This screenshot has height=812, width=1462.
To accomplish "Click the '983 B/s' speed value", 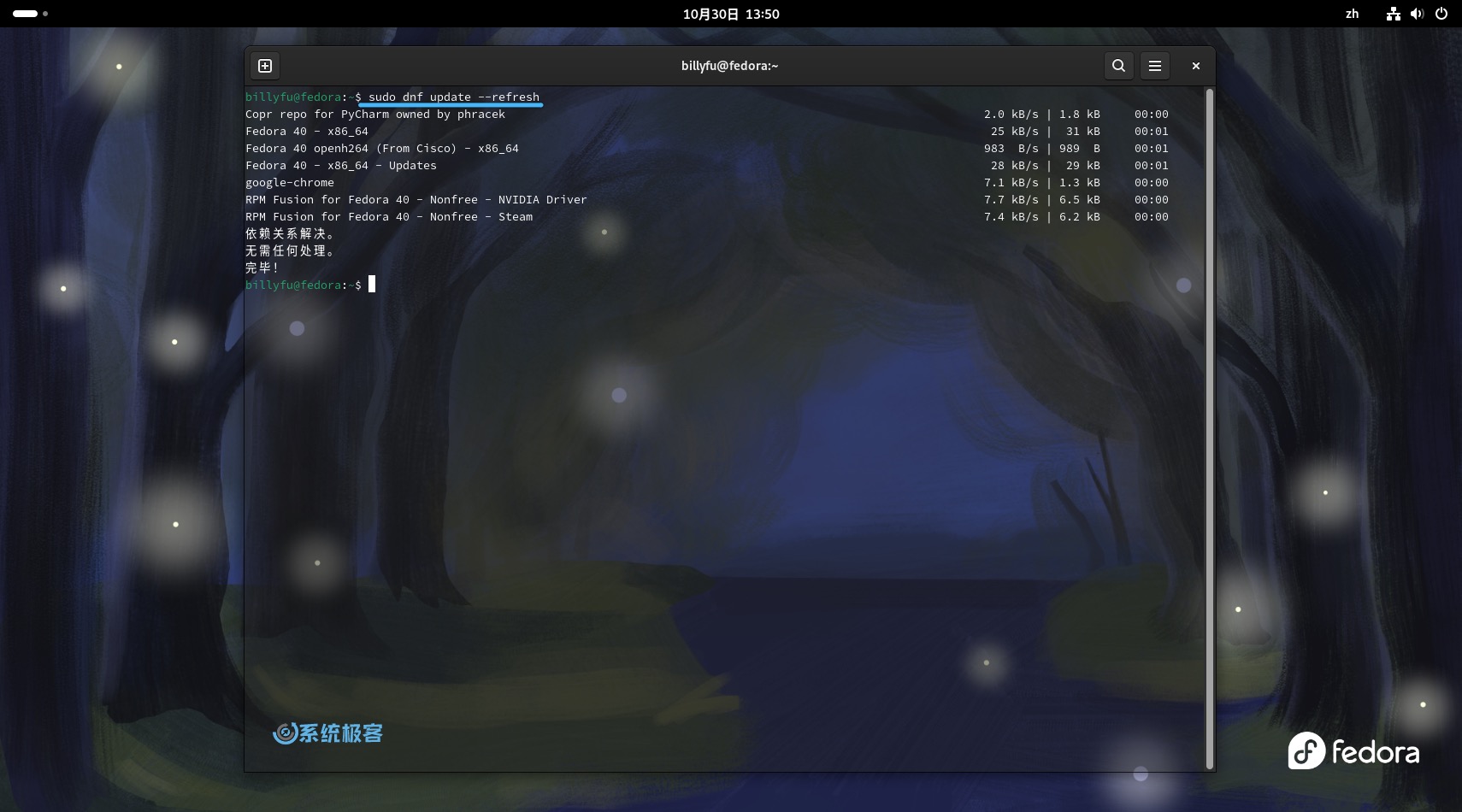I will coord(1011,148).
